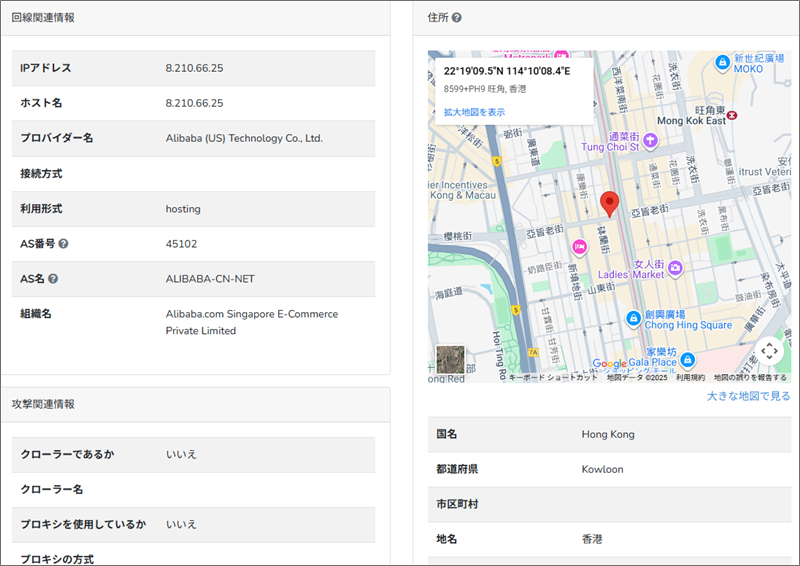Open the 利用規約 map terms link
The width and height of the screenshot is (800, 566).
pos(690,378)
